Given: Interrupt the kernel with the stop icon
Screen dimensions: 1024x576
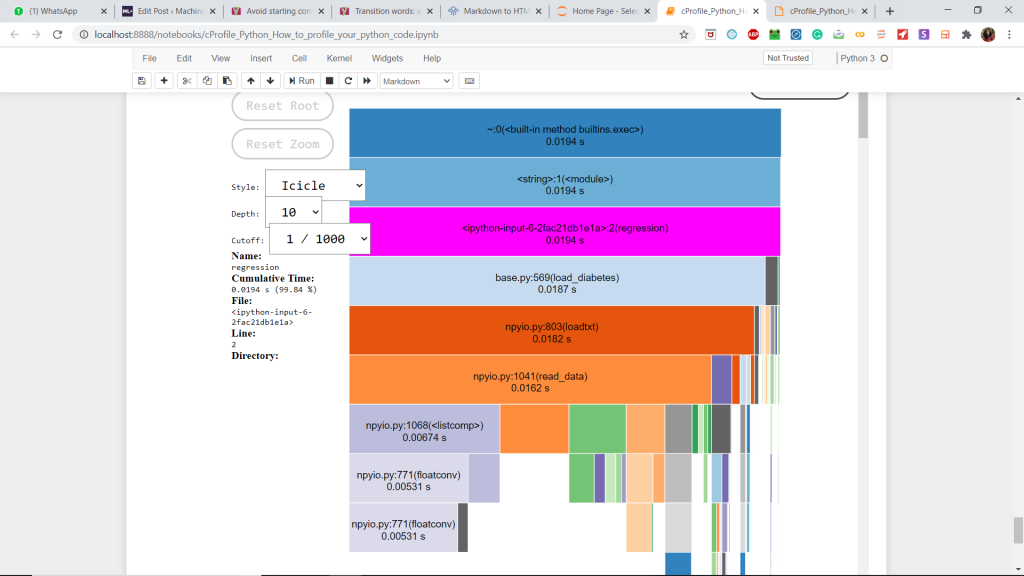Looking at the screenshot, I should point(327,80).
